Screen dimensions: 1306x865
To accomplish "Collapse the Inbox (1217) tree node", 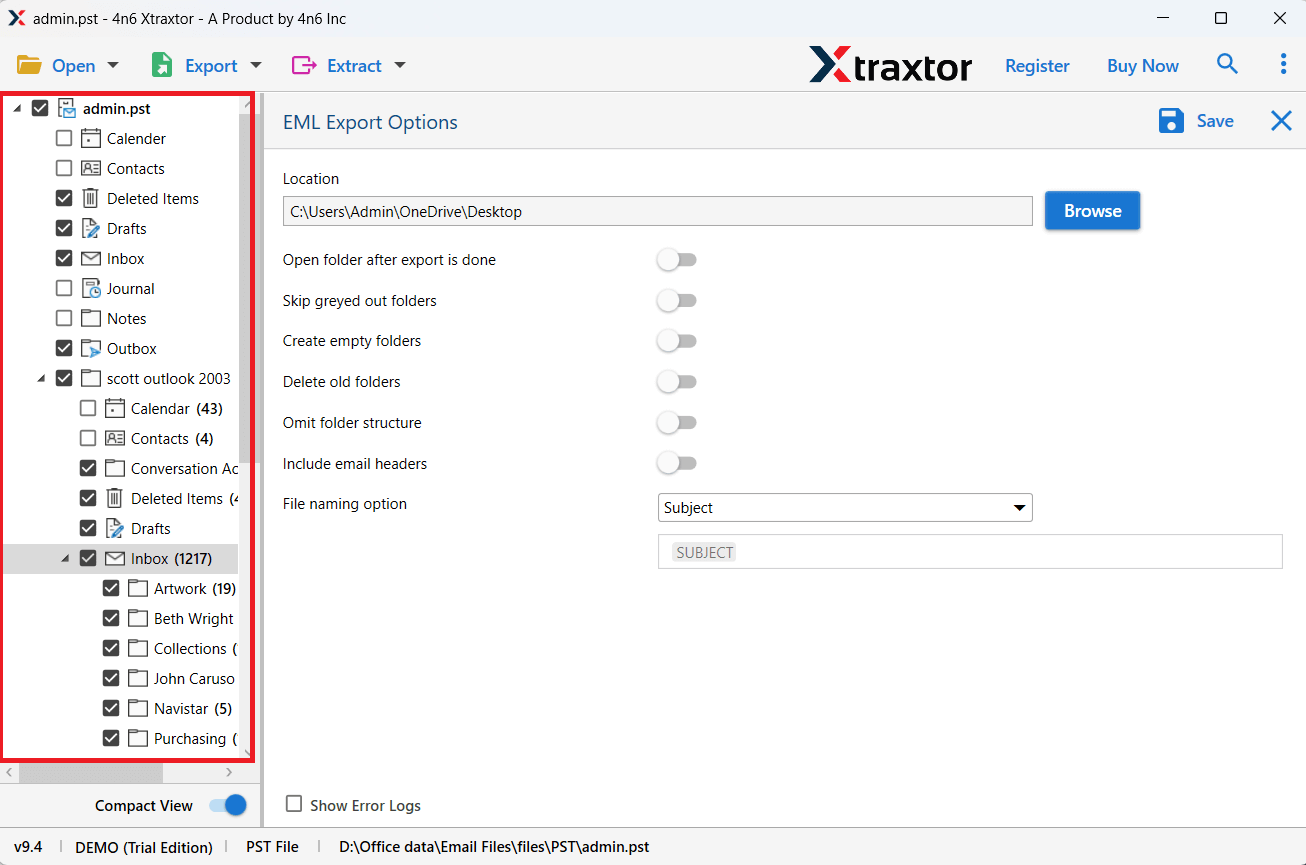I will pyautogui.click(x=65, y=558).
